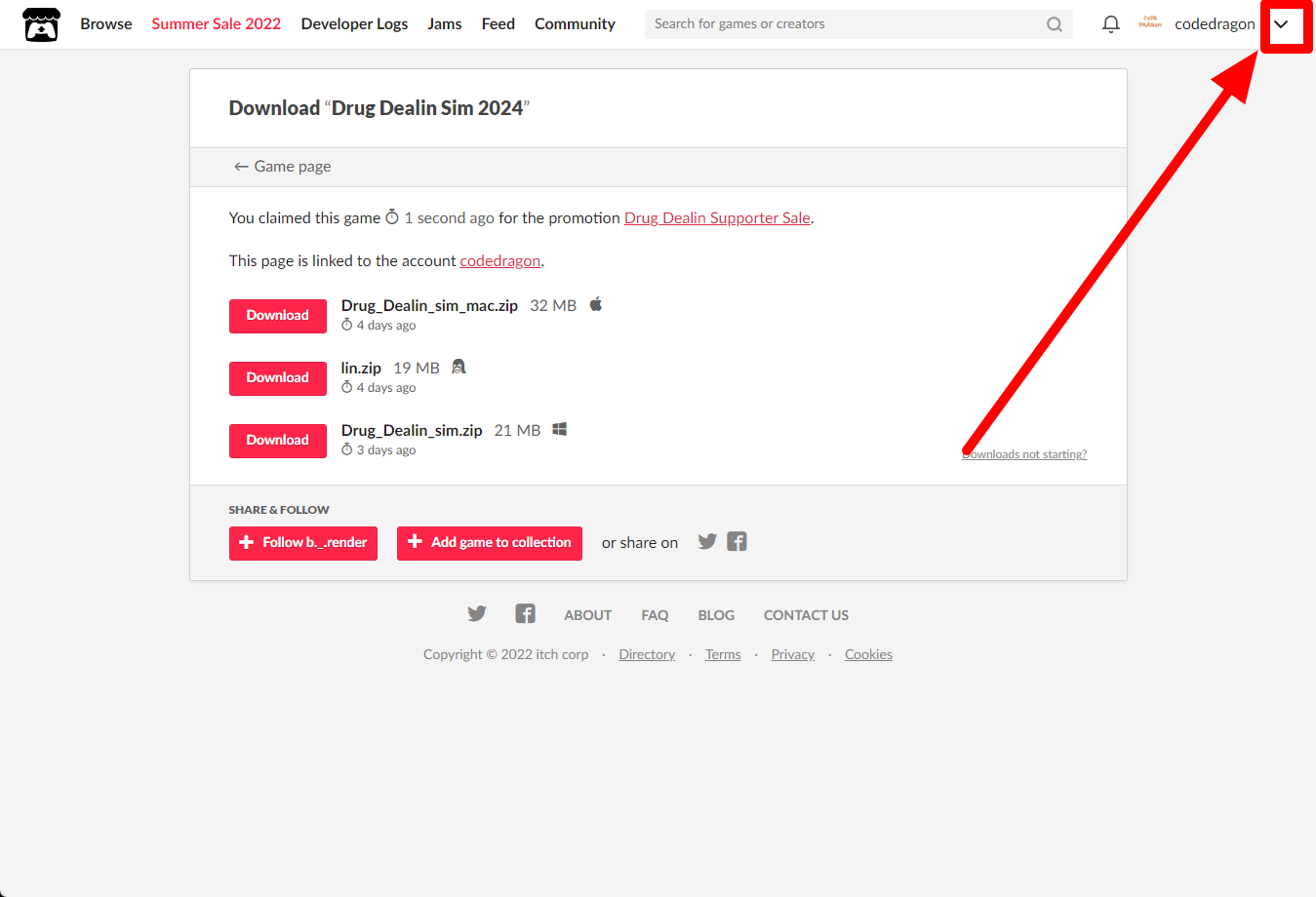Open footer Facebook icon
The height and width of the screenshot is (897, 1316).
click(x=525, y=613)
